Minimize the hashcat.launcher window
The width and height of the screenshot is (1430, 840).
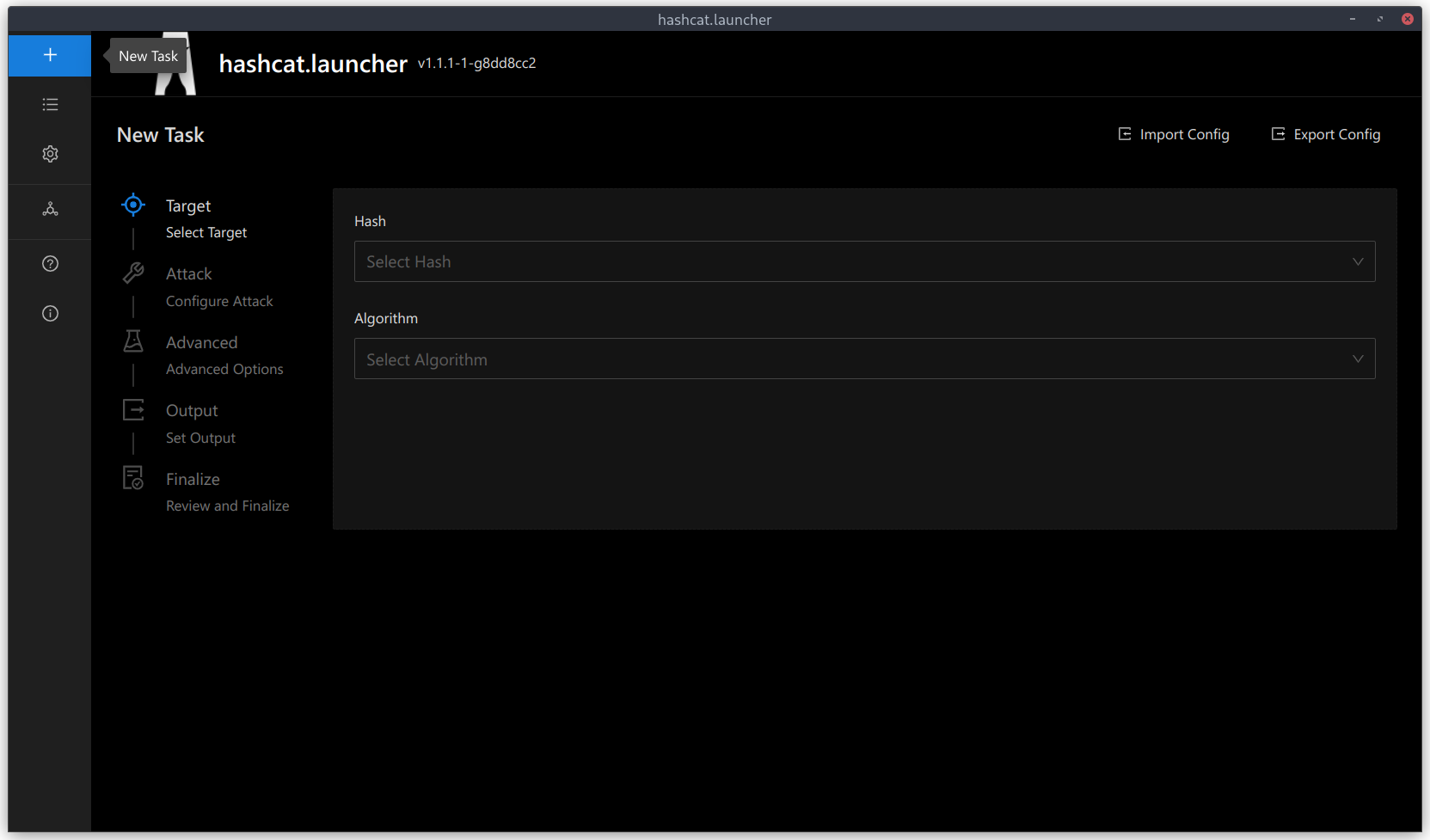(1353, 19)
